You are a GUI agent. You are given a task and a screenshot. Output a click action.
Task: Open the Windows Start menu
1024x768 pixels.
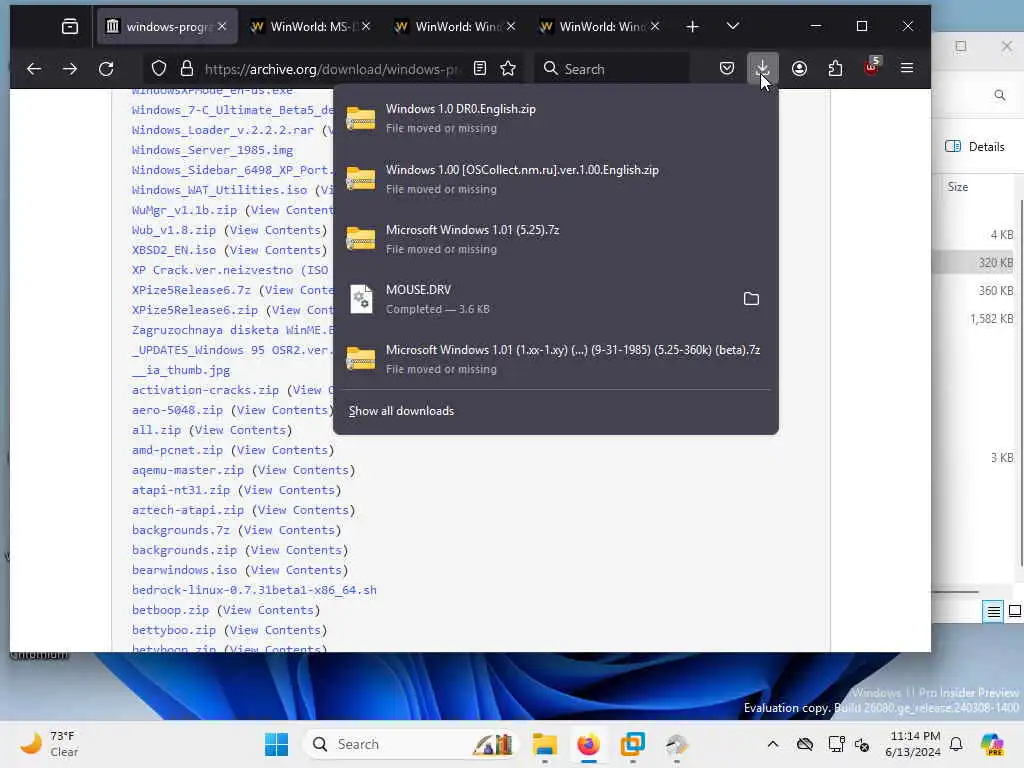276,744
